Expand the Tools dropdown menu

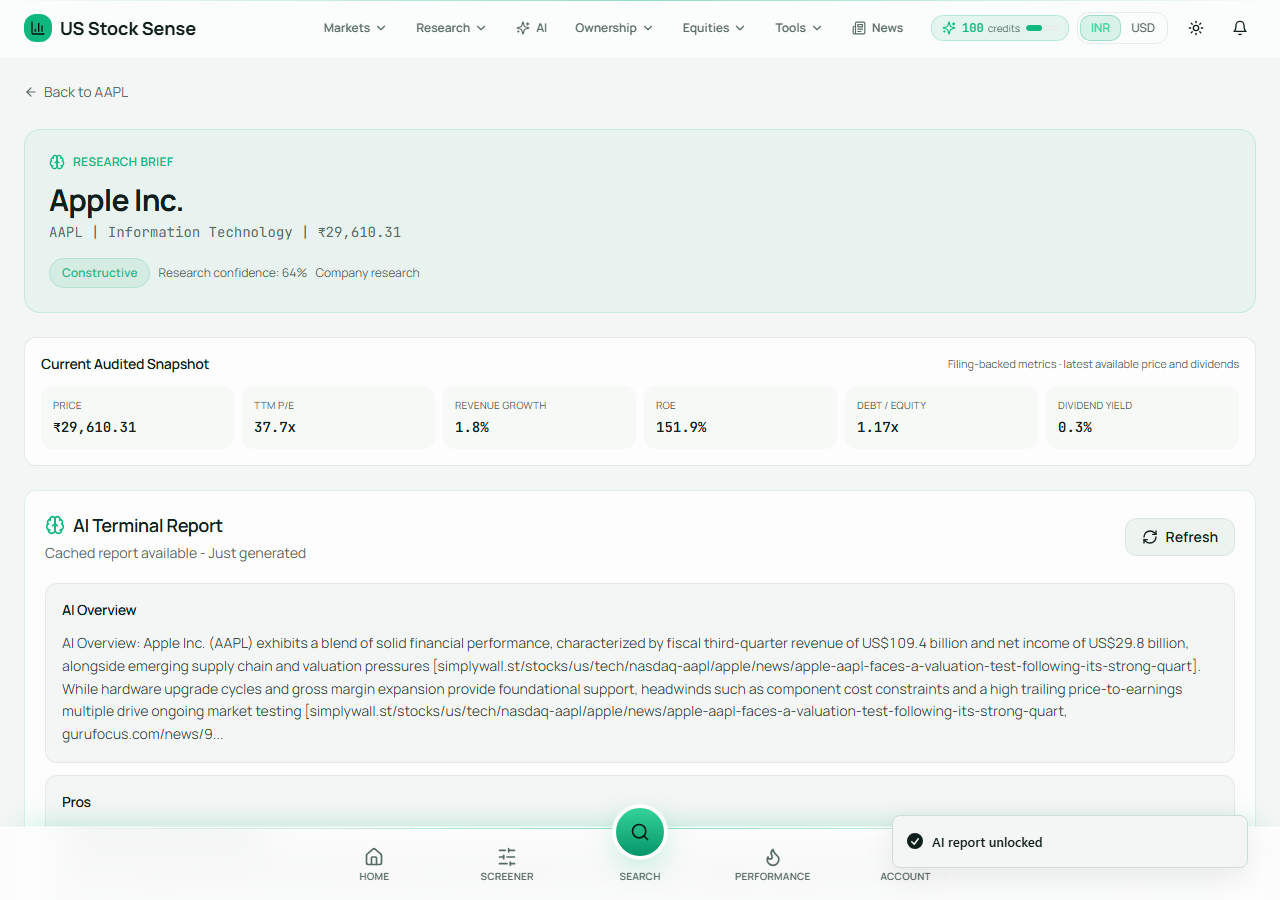799,28
